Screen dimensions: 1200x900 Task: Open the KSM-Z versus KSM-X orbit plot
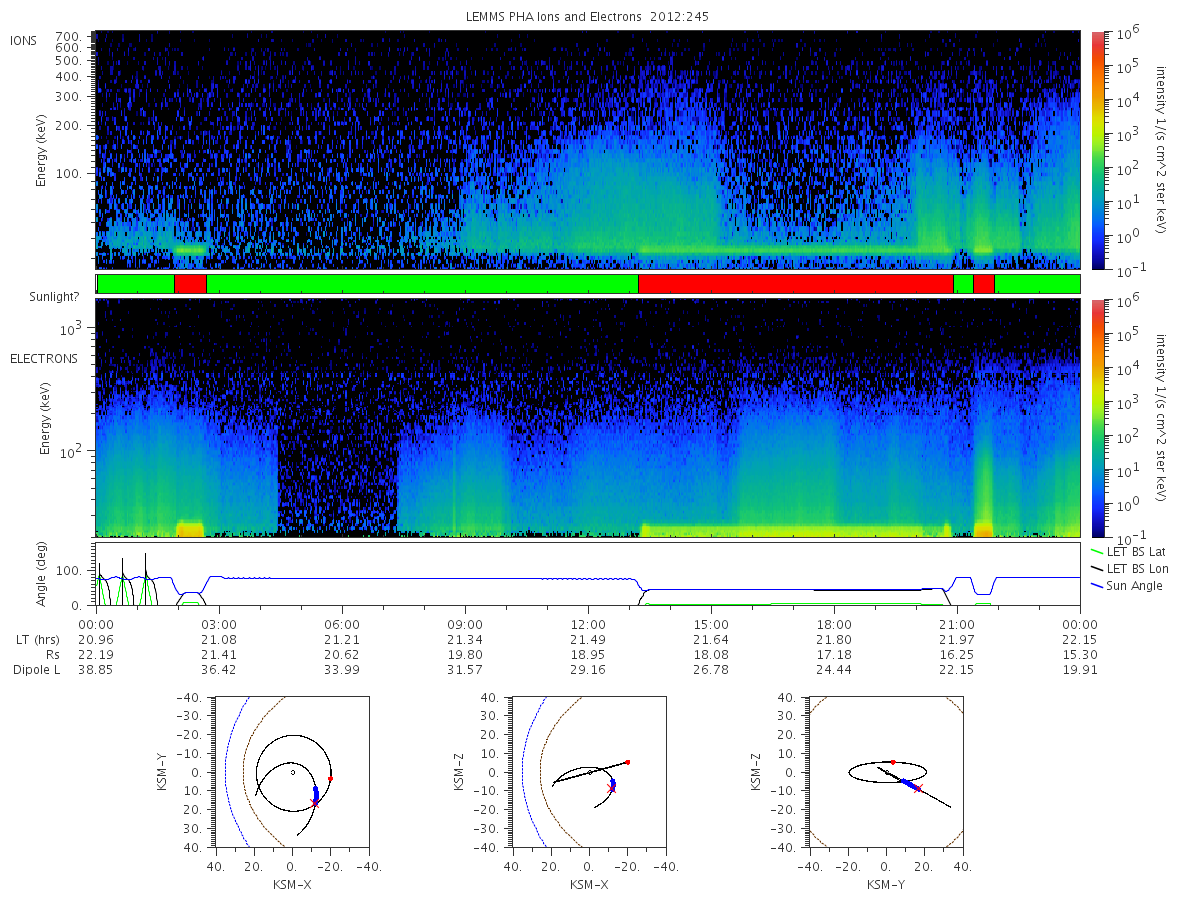[x=588, y=772]
